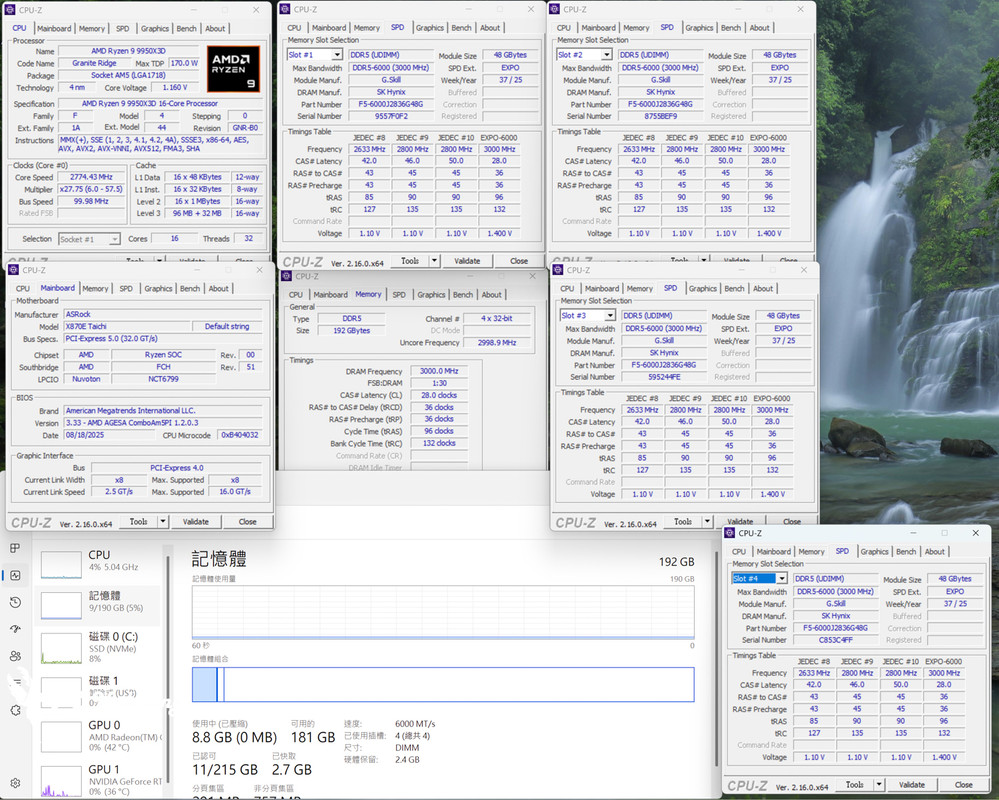999x800 pixels.
Task: Switch to CPU tab in Slot #4 window
Action: pos(739,552)
